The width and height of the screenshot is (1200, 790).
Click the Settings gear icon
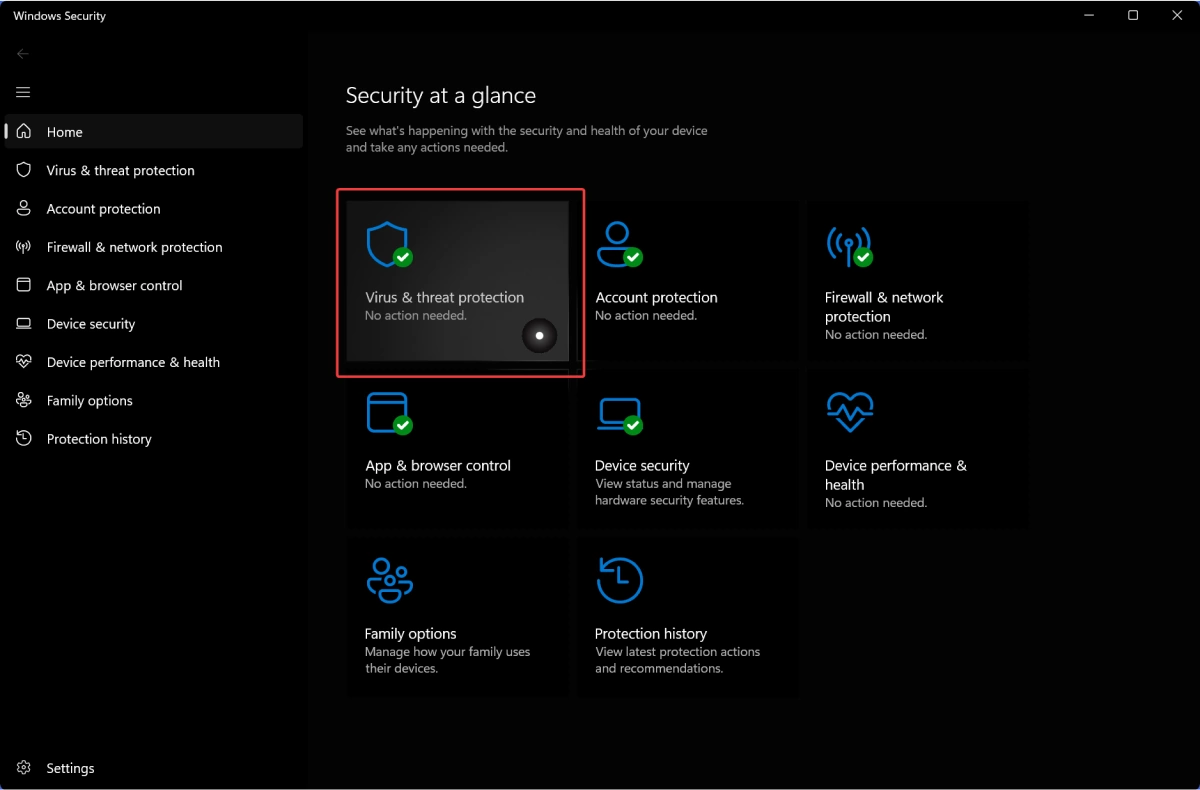click(24, 768)
